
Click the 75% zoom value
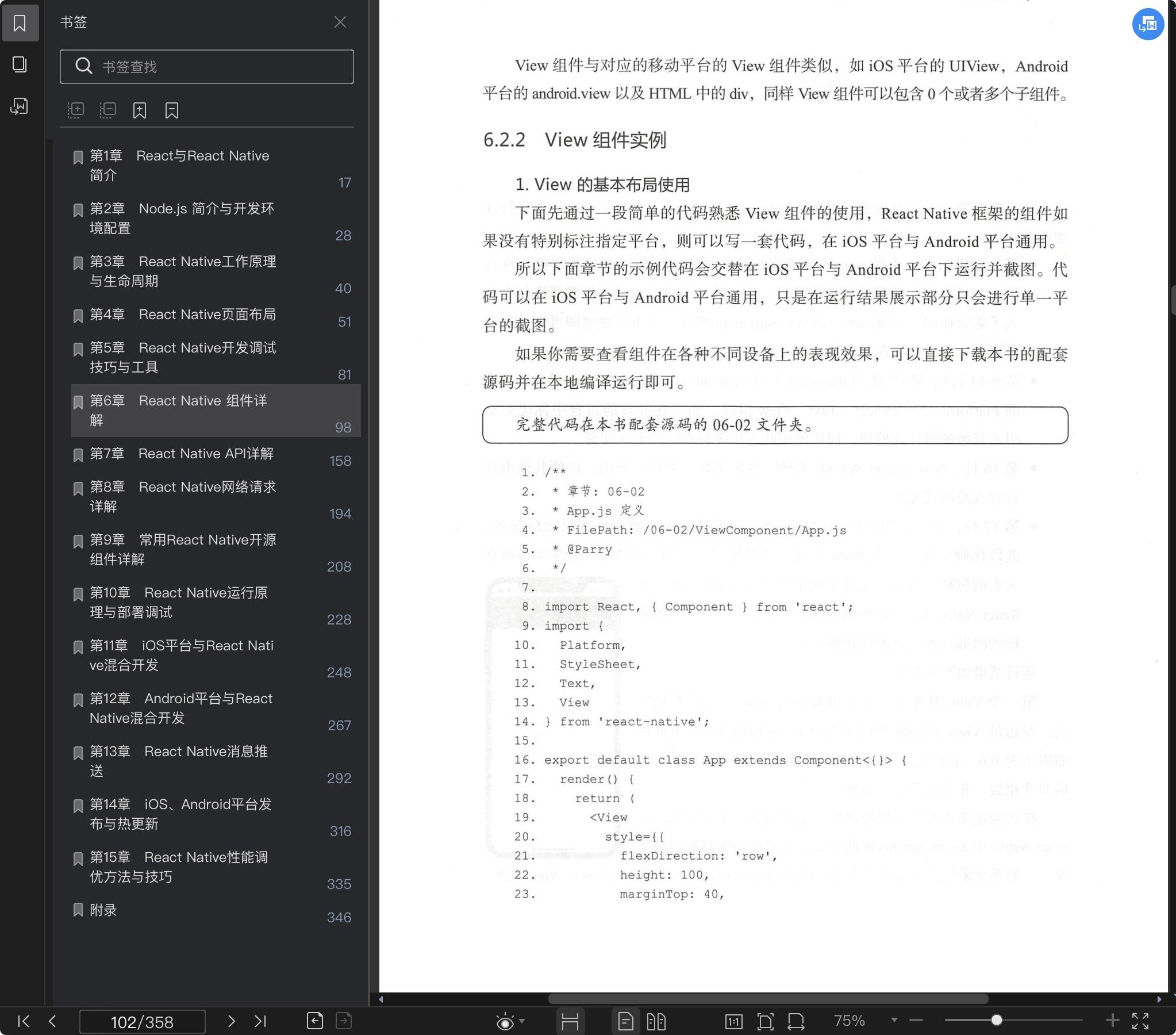coord(849,1021)
